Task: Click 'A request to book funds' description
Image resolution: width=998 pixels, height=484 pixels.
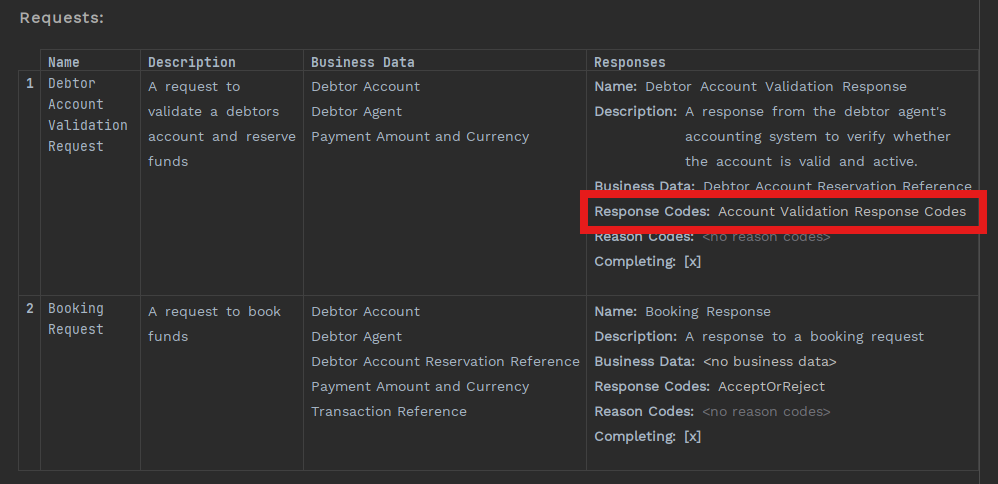Action: [214, 324]
